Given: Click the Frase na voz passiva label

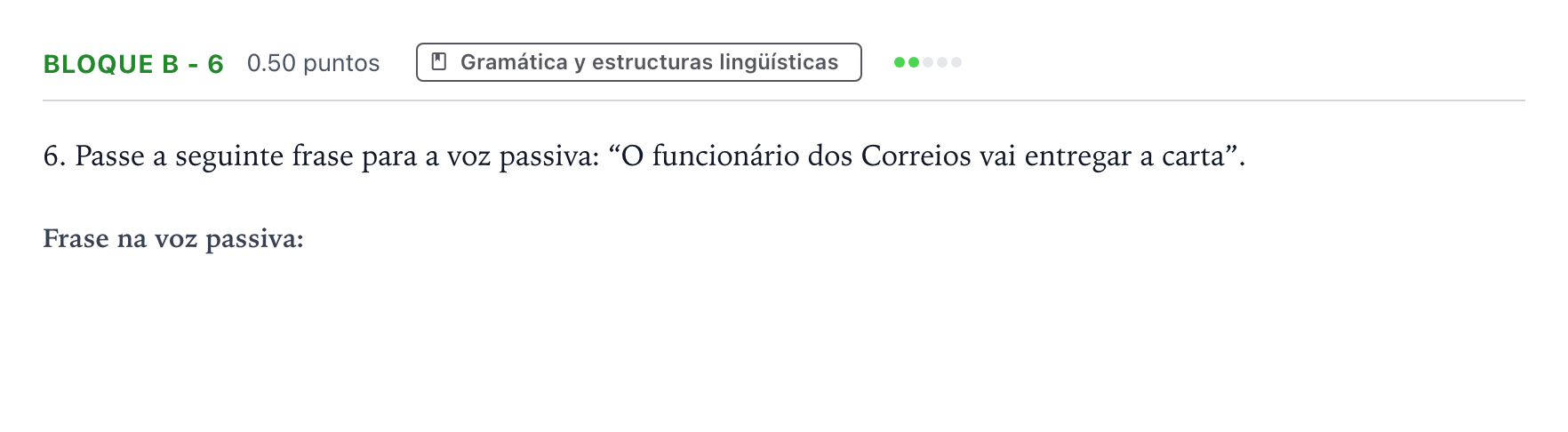Looking at the screenshot, I should 173,239.
